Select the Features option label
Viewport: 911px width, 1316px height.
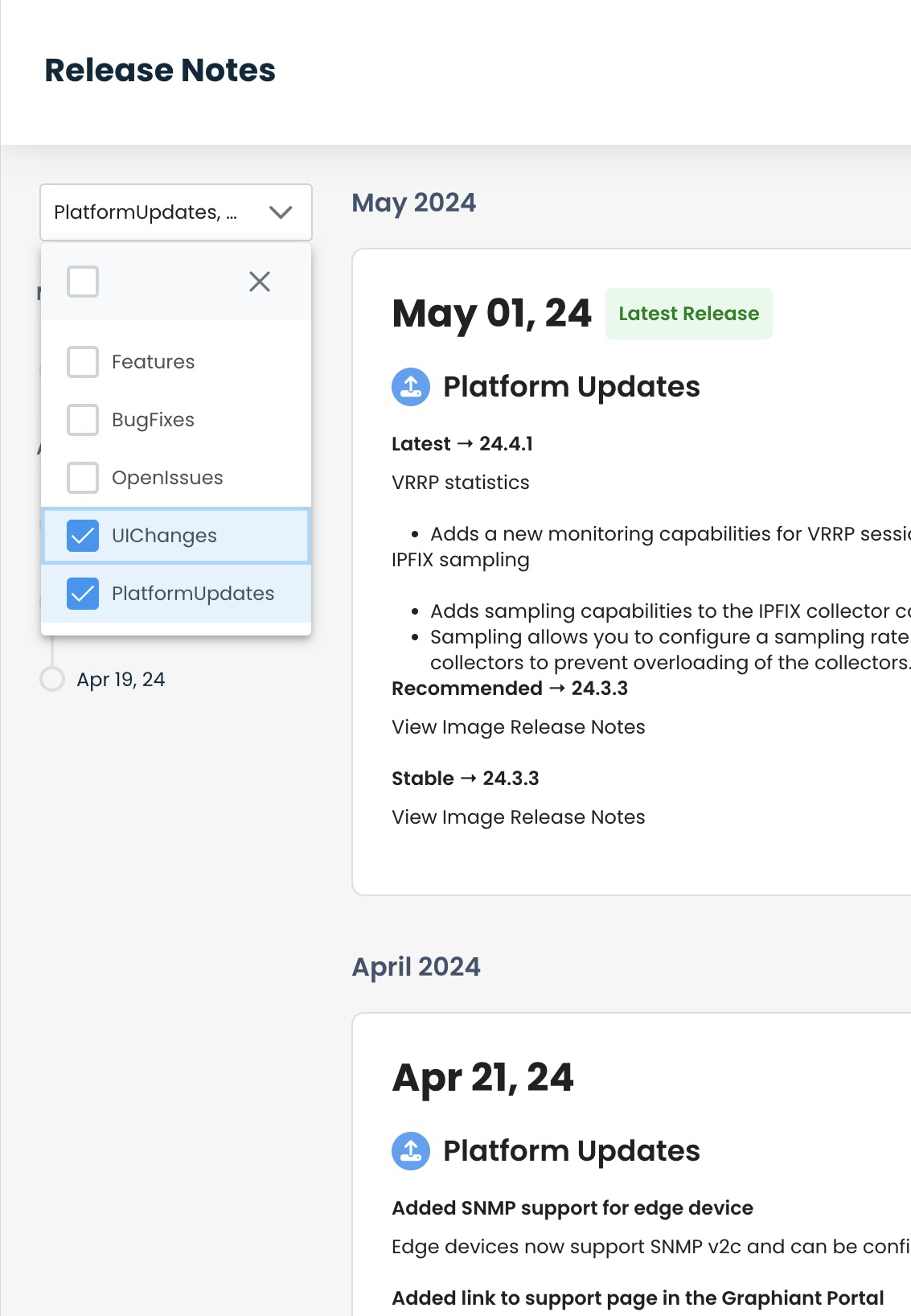point(153,362)
